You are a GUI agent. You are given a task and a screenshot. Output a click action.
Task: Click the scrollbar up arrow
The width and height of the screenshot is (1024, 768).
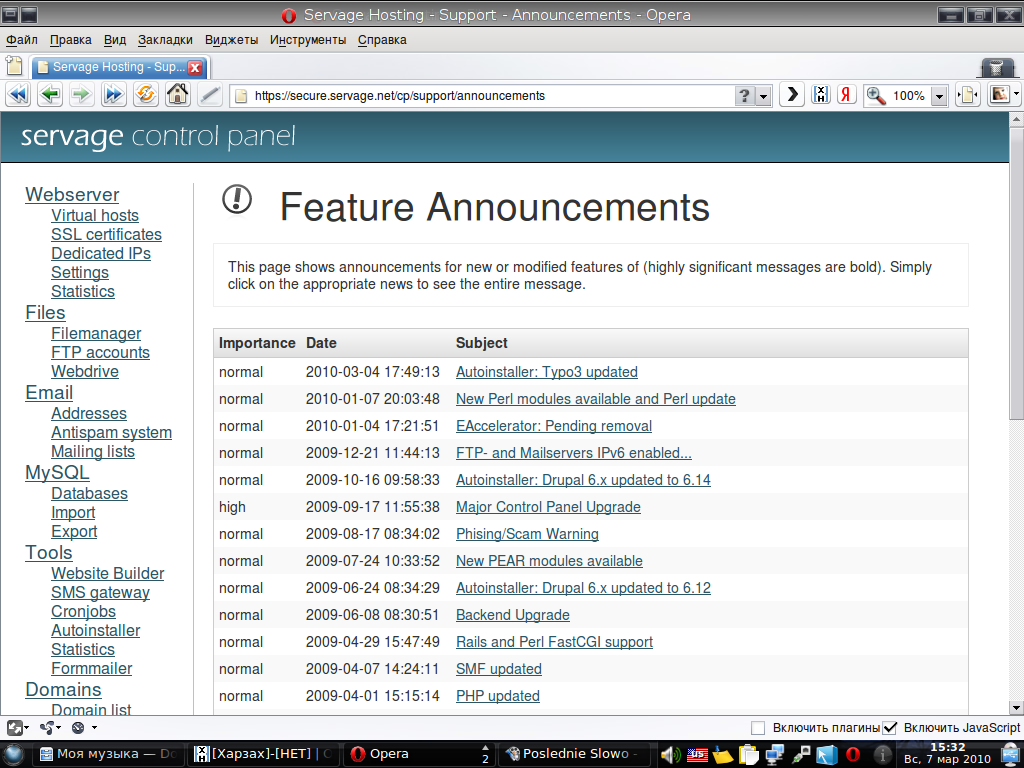pos(1017,119)
